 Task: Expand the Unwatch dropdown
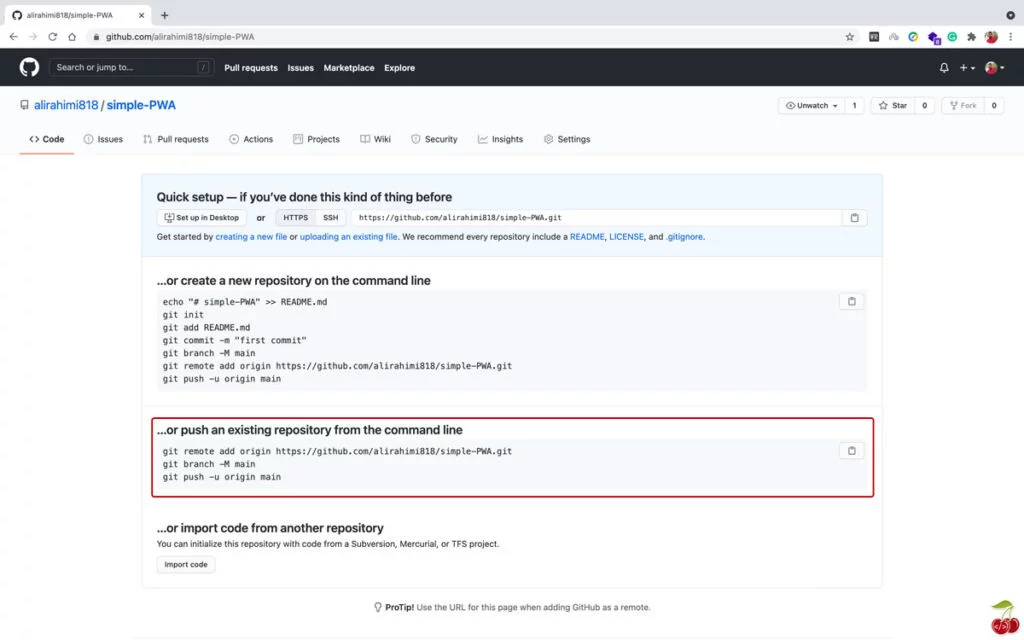click(x=811, y=105)
